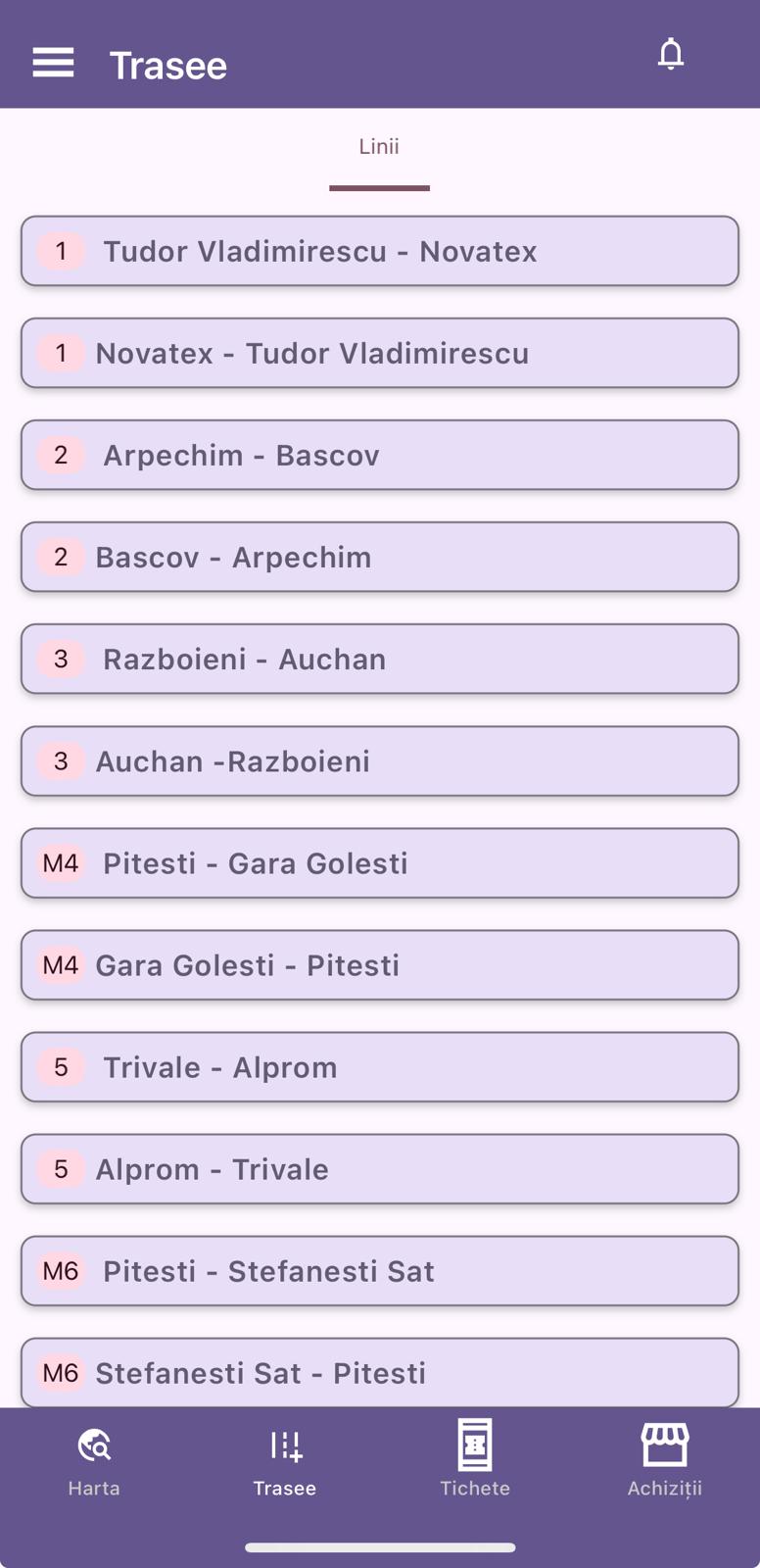This screenshot has height=1568, width=760.
Task: Tap the home indicator bar
Action: pos(380,1547)
